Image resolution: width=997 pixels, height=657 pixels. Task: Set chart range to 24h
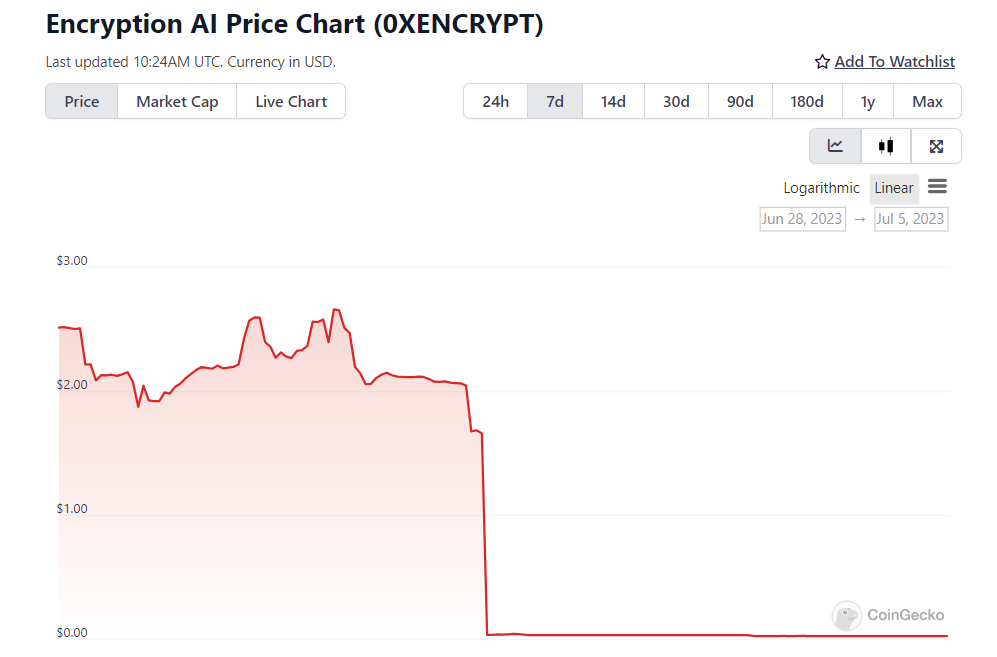(x=495, y=102)
